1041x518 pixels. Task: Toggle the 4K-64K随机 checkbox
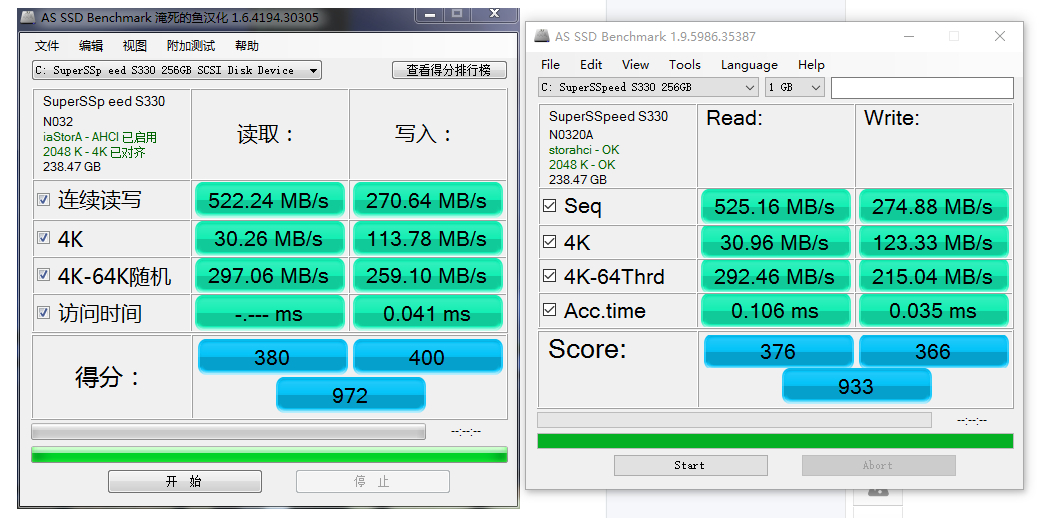(x=43, y=274)
